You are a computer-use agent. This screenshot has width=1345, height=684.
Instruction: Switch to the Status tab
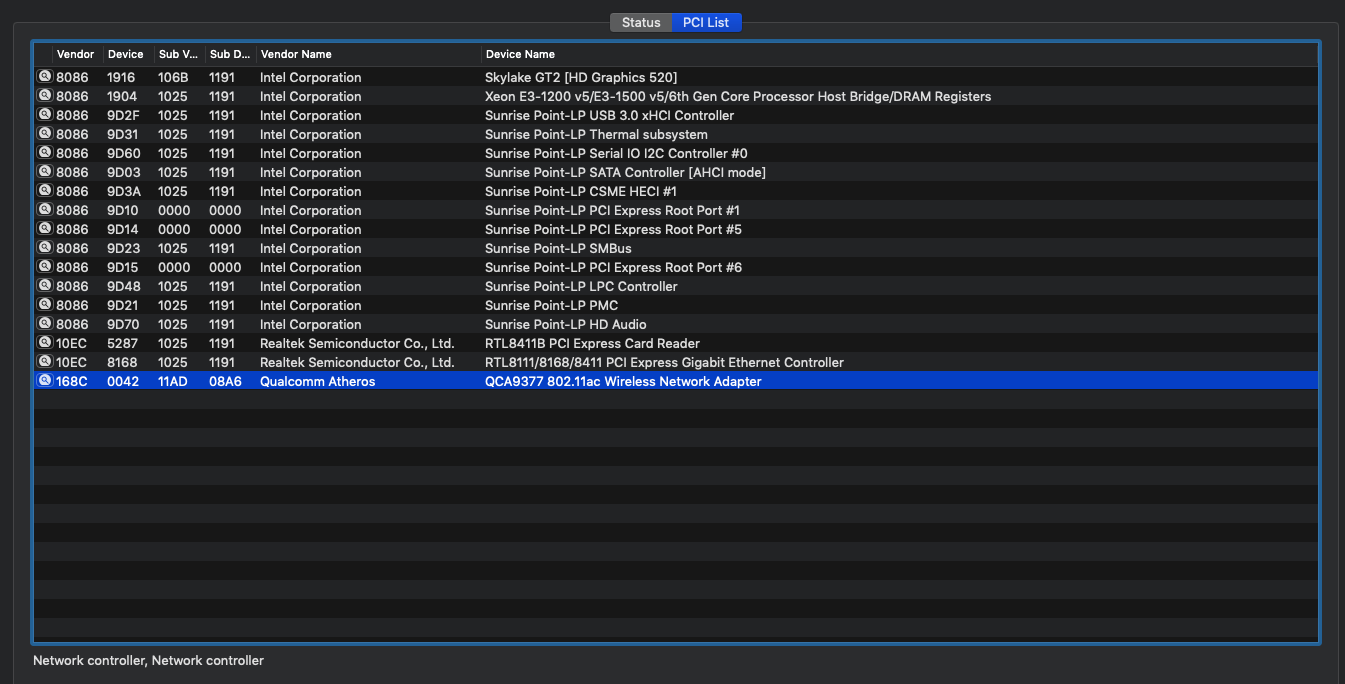coord(641,22)
